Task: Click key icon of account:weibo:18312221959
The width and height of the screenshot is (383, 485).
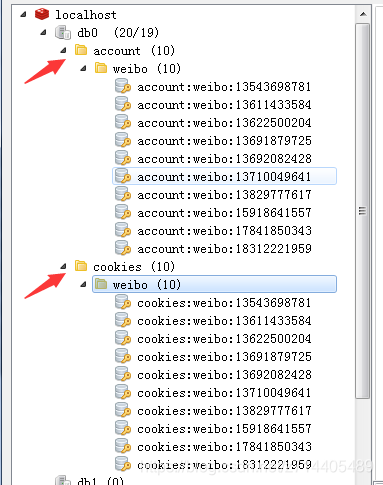Action: point(123,248)
